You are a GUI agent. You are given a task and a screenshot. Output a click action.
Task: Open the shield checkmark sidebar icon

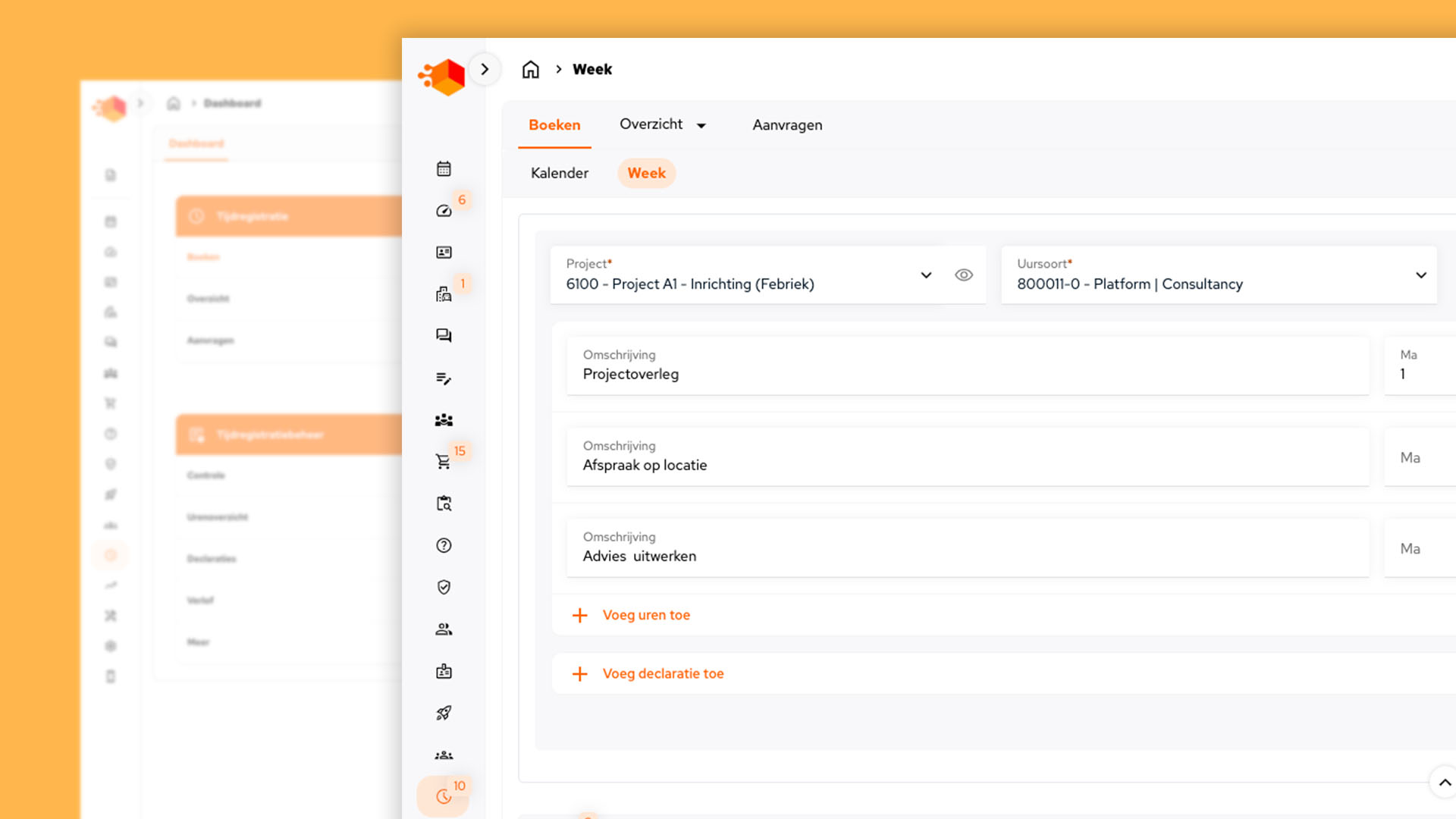click(444, 587)
